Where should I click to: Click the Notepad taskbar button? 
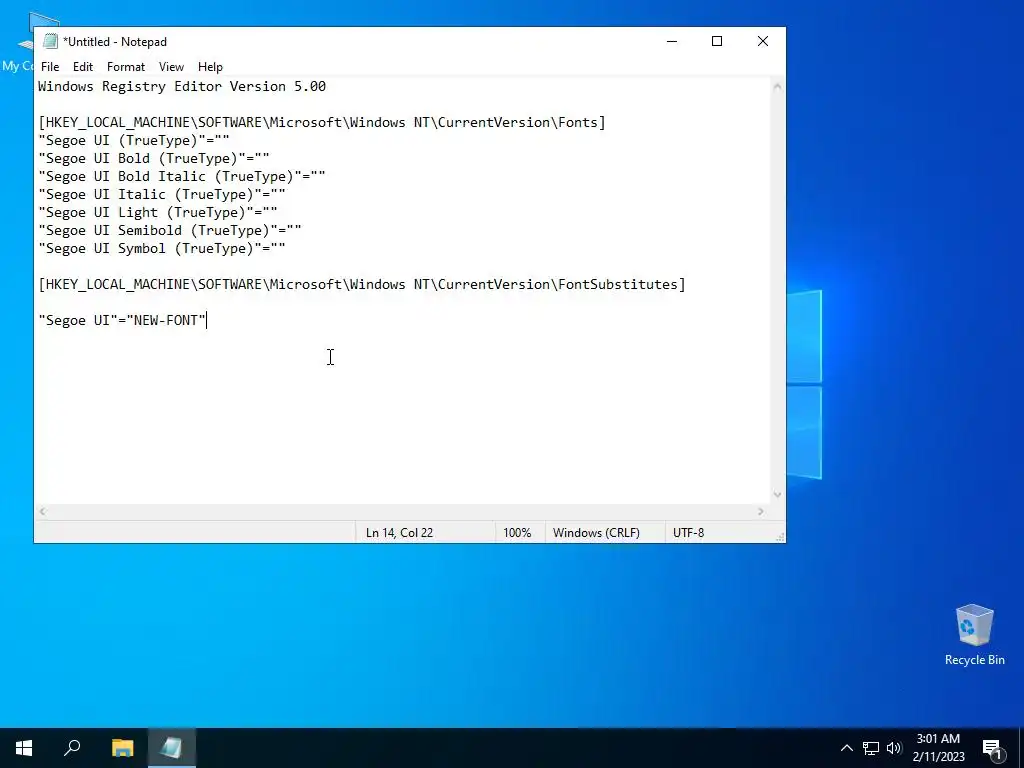coord(171,748)
